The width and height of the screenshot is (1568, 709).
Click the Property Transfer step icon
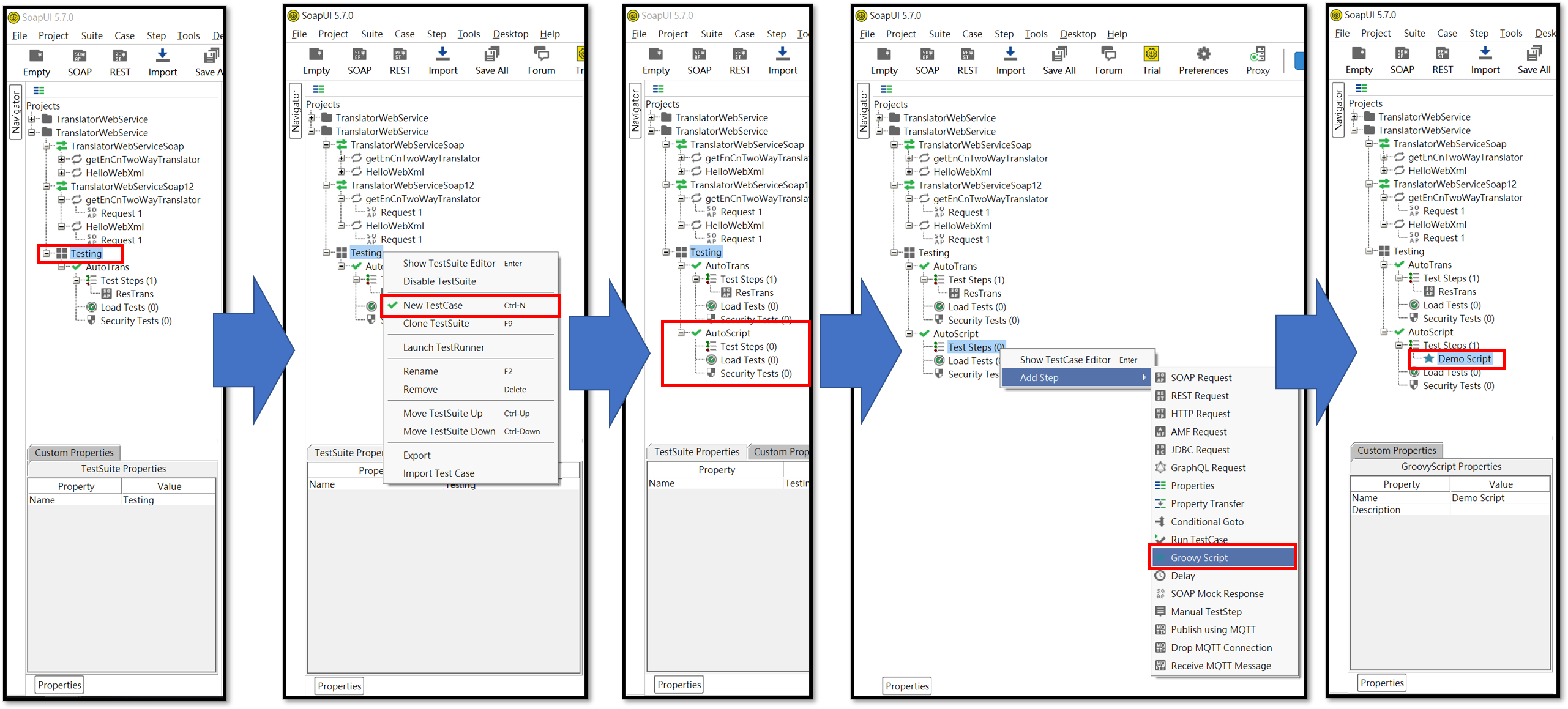click(1160, 504)
